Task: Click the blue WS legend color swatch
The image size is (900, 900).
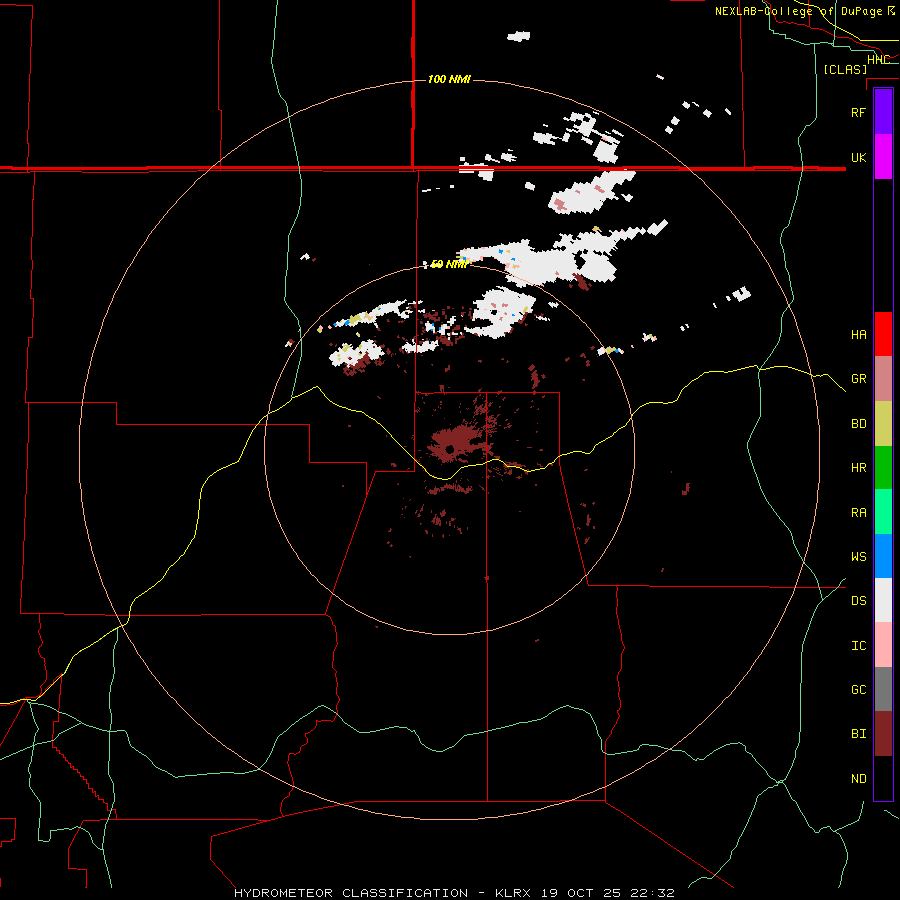Action: 883,556
